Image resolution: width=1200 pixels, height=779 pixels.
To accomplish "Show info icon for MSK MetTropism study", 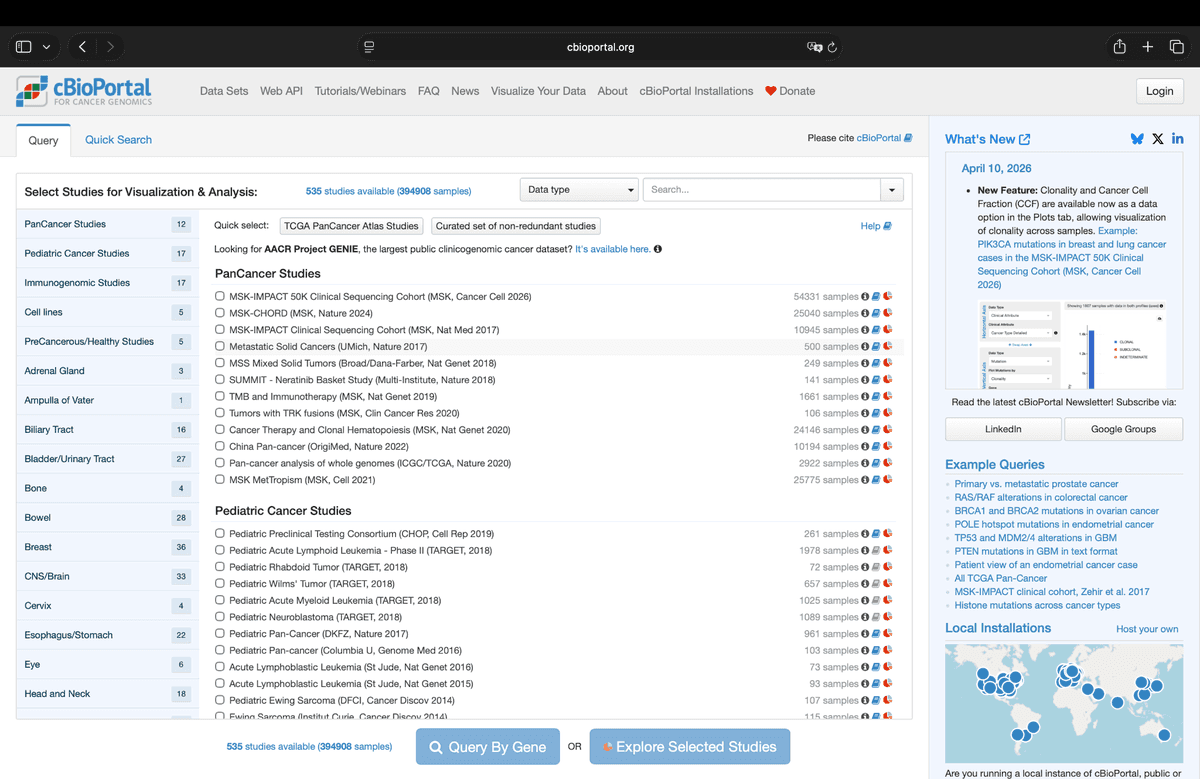I will pyautogui.click(x=866, y=480).
